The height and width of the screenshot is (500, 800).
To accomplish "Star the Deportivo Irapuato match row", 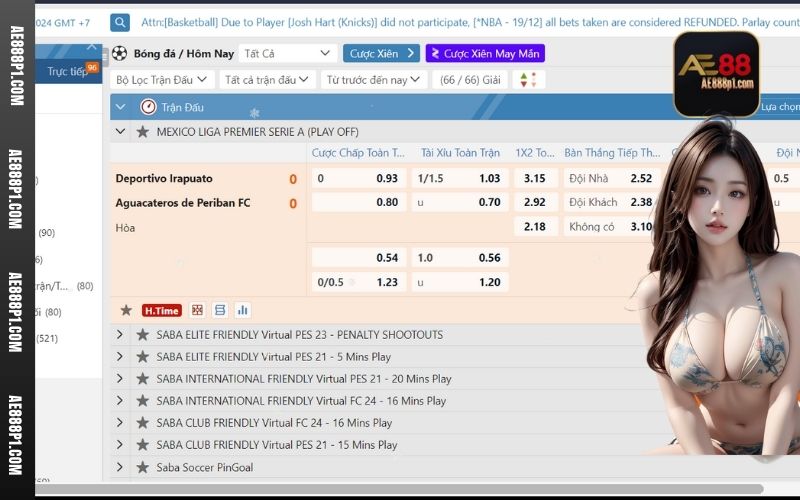I will coord(126,310).
